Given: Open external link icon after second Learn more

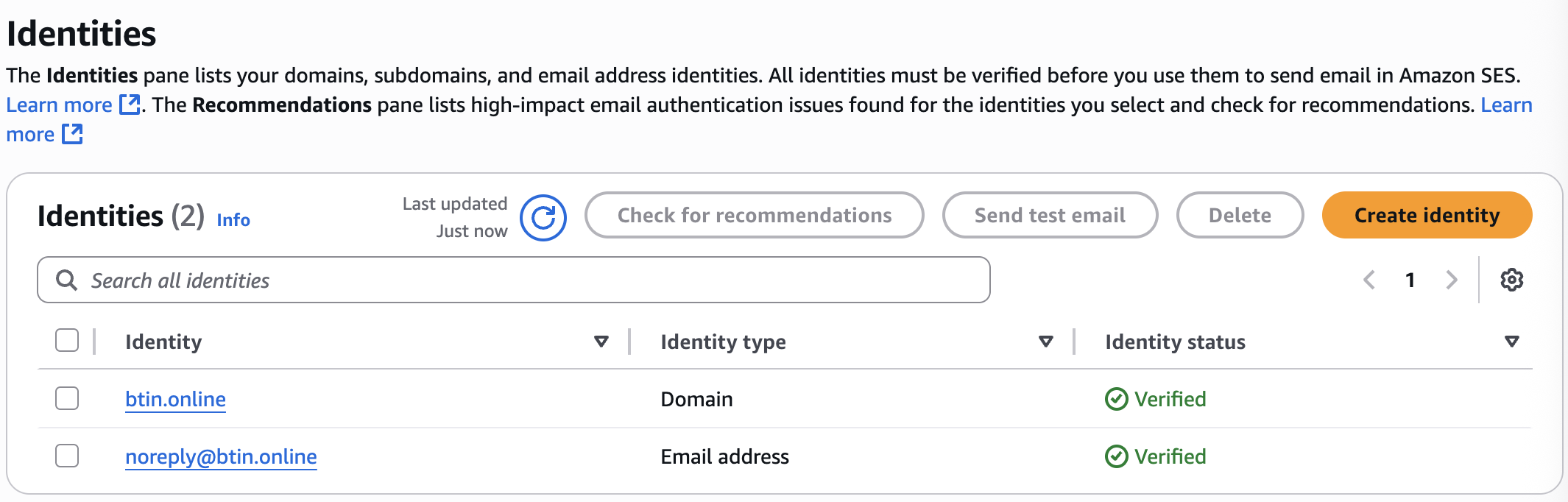Looking at the screenshot, I should 72,134.
